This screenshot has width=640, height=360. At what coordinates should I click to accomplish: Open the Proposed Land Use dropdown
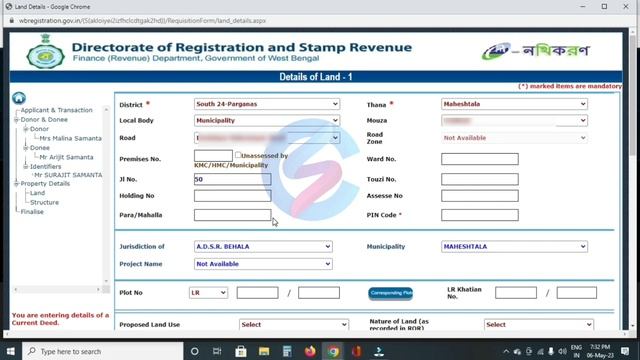(294, 324)
